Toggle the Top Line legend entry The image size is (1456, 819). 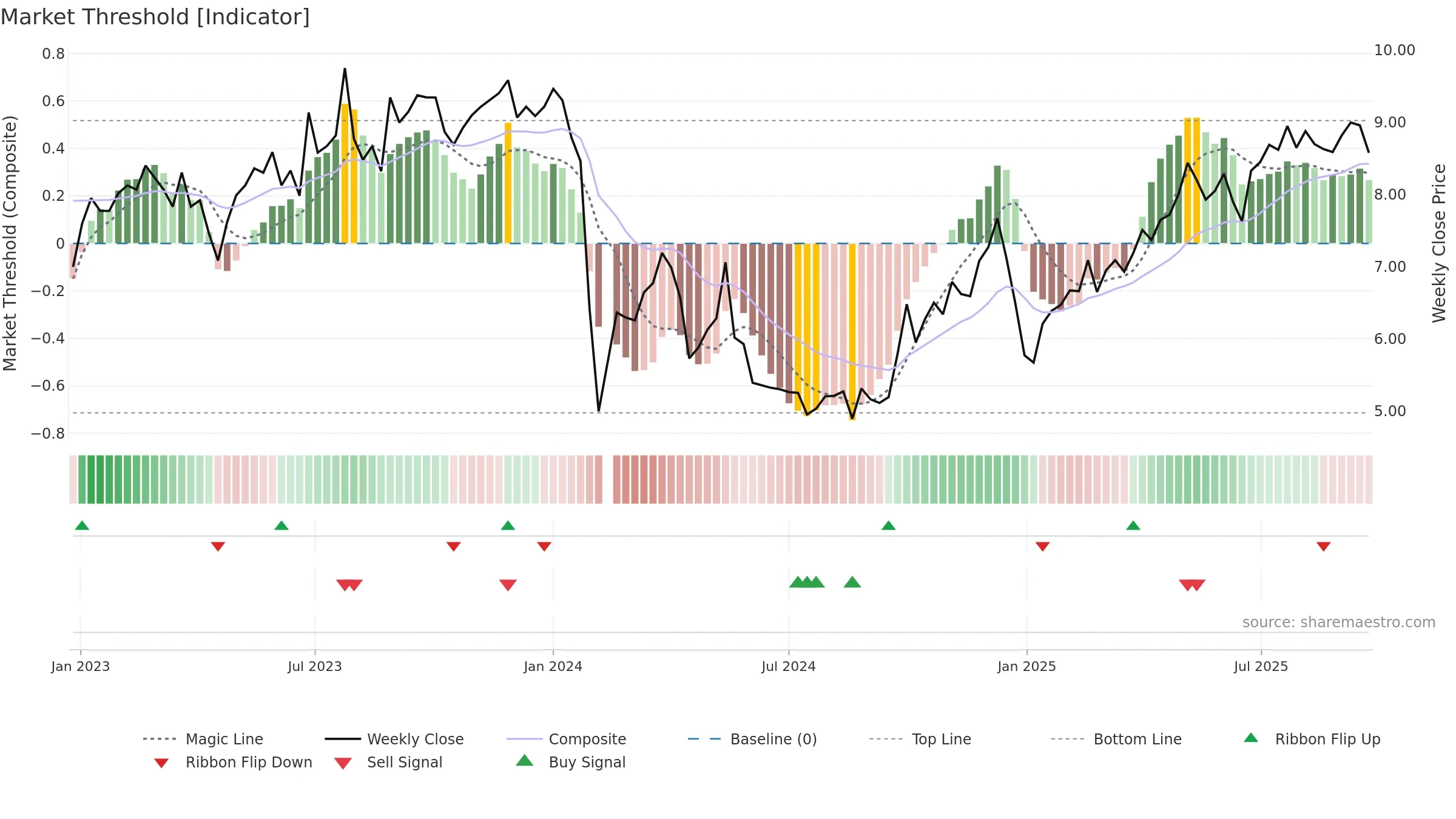tap(920, 739)
